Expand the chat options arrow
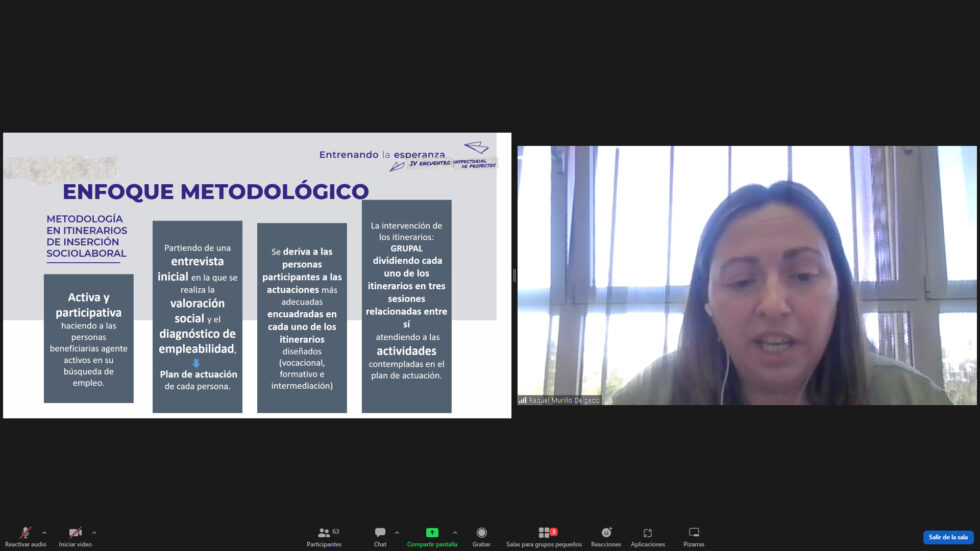This screenshot has width=980, height=551. click(397, 532)
